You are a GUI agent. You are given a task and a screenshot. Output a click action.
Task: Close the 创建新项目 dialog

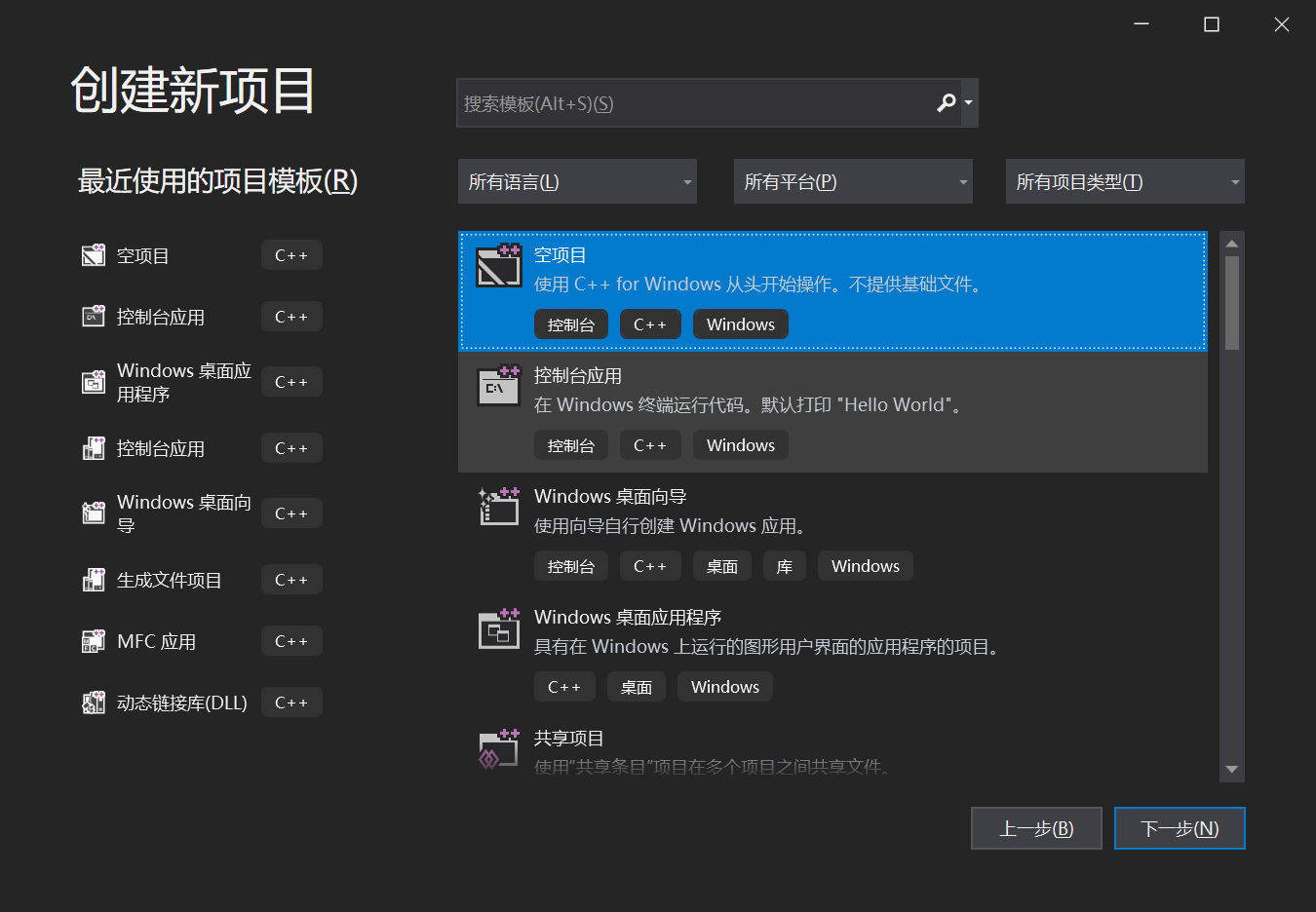tap(1282, 24)
